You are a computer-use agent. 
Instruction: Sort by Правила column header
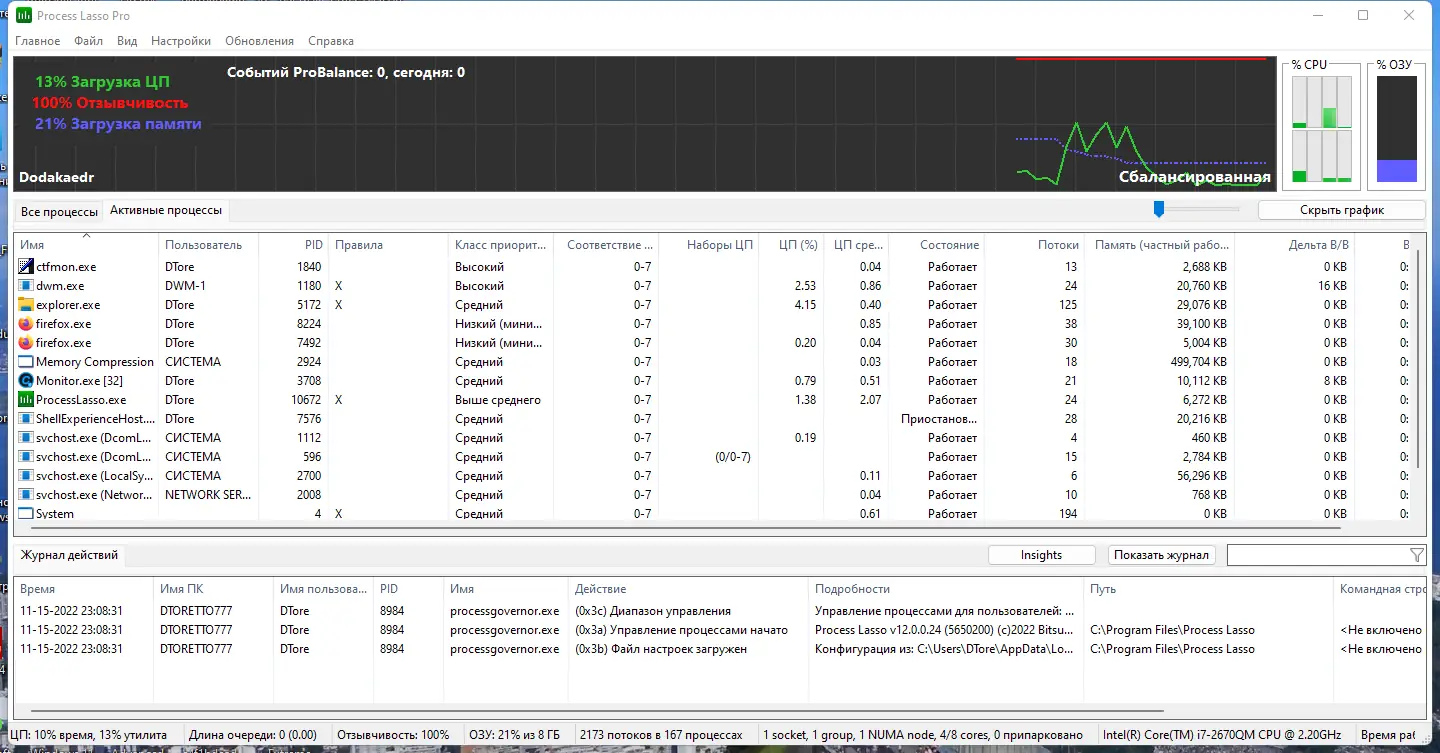pos(388,245)
